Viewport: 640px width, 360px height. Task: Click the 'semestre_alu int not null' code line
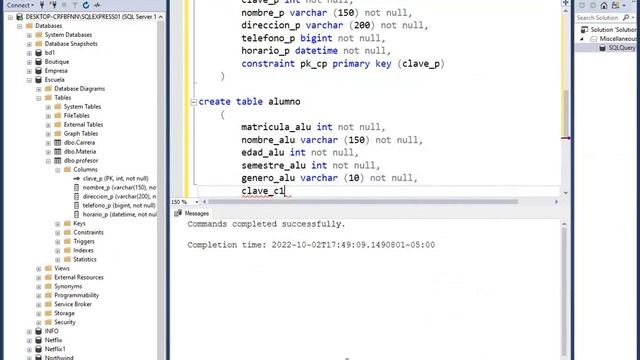tap(311, 165)
